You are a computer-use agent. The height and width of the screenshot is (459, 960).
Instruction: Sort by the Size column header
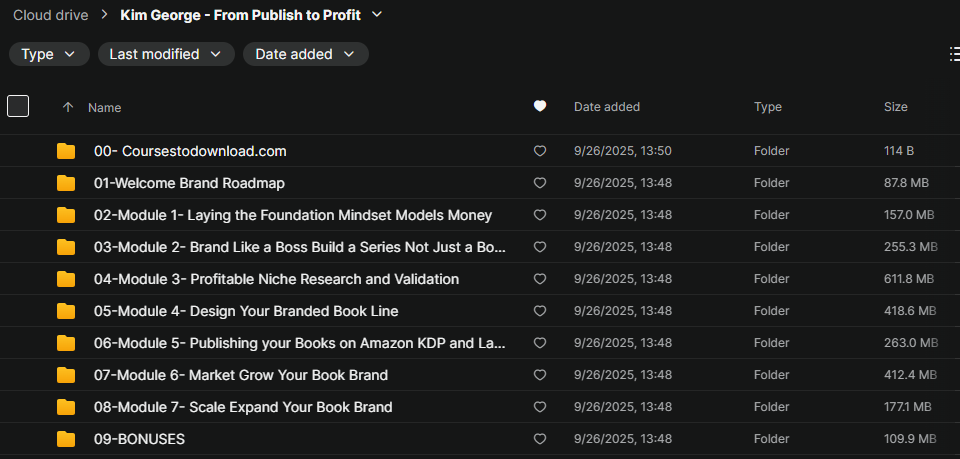pyautogui.click(x=895, y=107)
